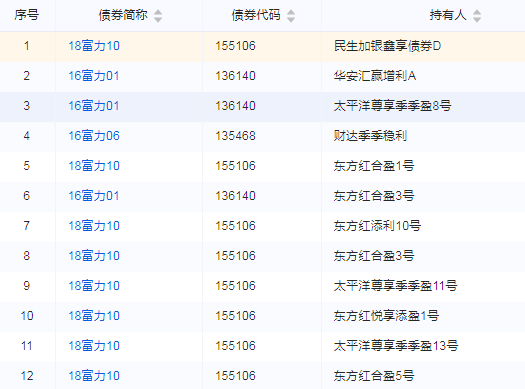525x389 pixels.
Task: Open 18富力10 link in row 12
Action: point(94,376)
